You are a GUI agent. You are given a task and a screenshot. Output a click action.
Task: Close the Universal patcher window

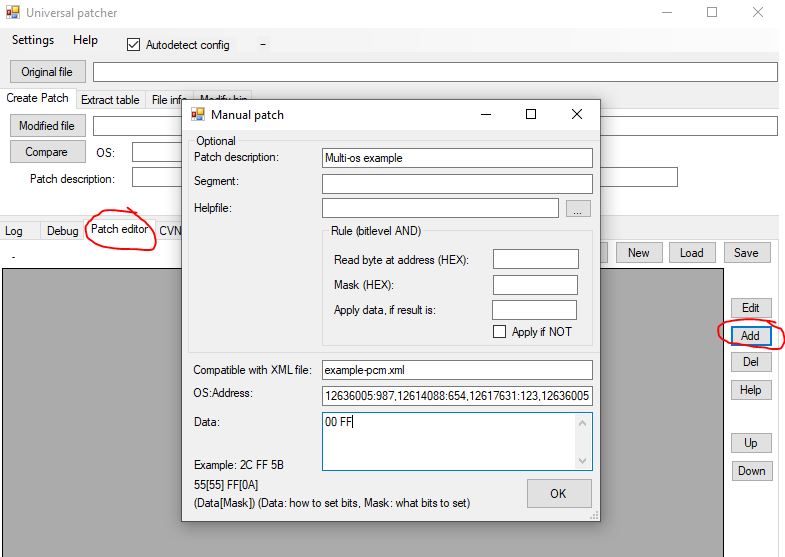pos(758,13)
